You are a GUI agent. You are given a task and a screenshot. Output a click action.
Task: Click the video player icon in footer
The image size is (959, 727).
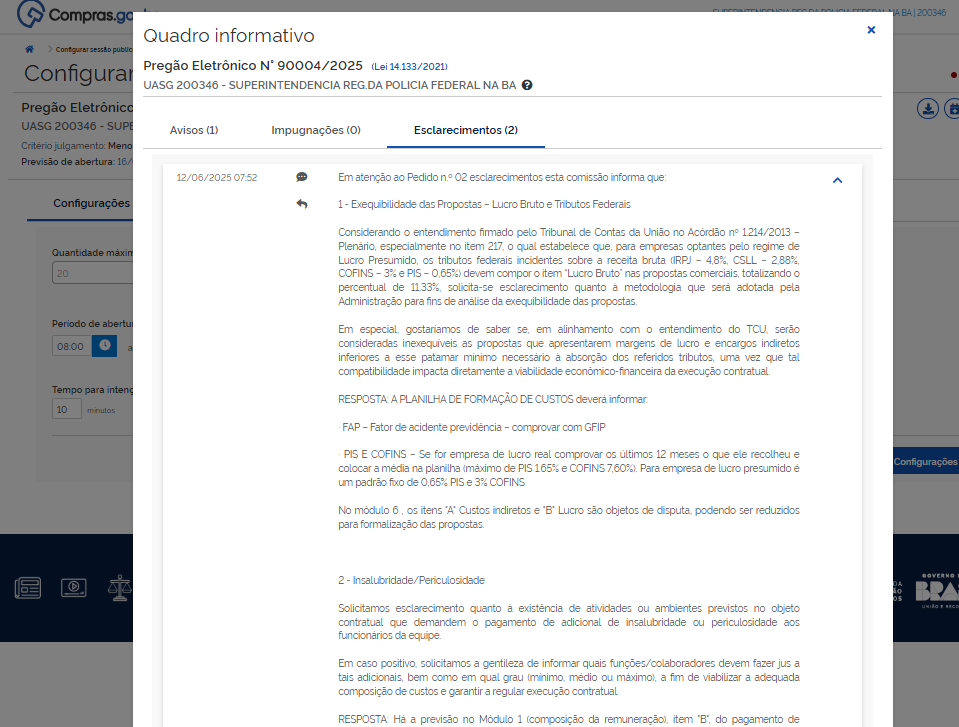coord(73,587)
